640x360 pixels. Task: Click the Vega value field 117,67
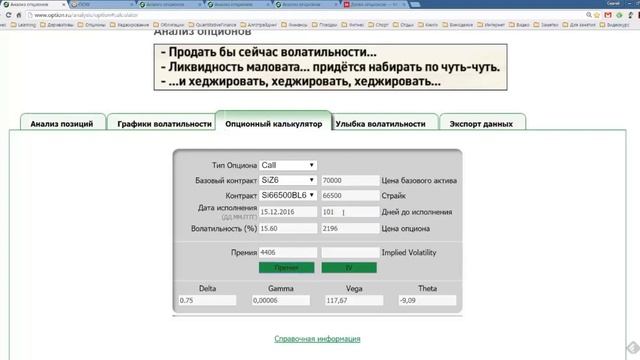[354, 300]
